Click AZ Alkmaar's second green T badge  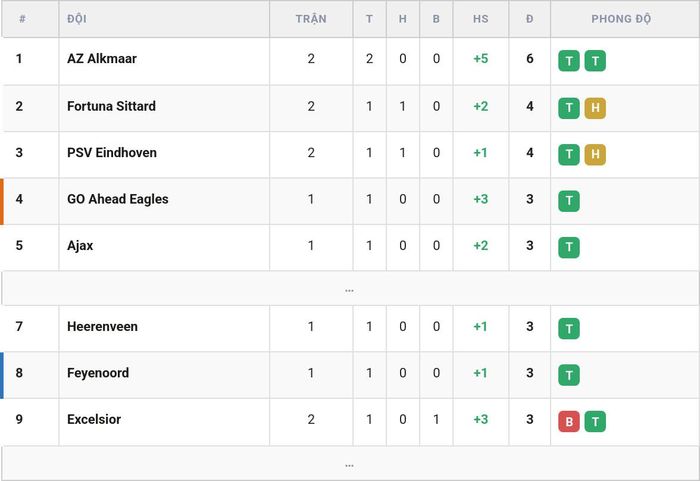[595, 61]
